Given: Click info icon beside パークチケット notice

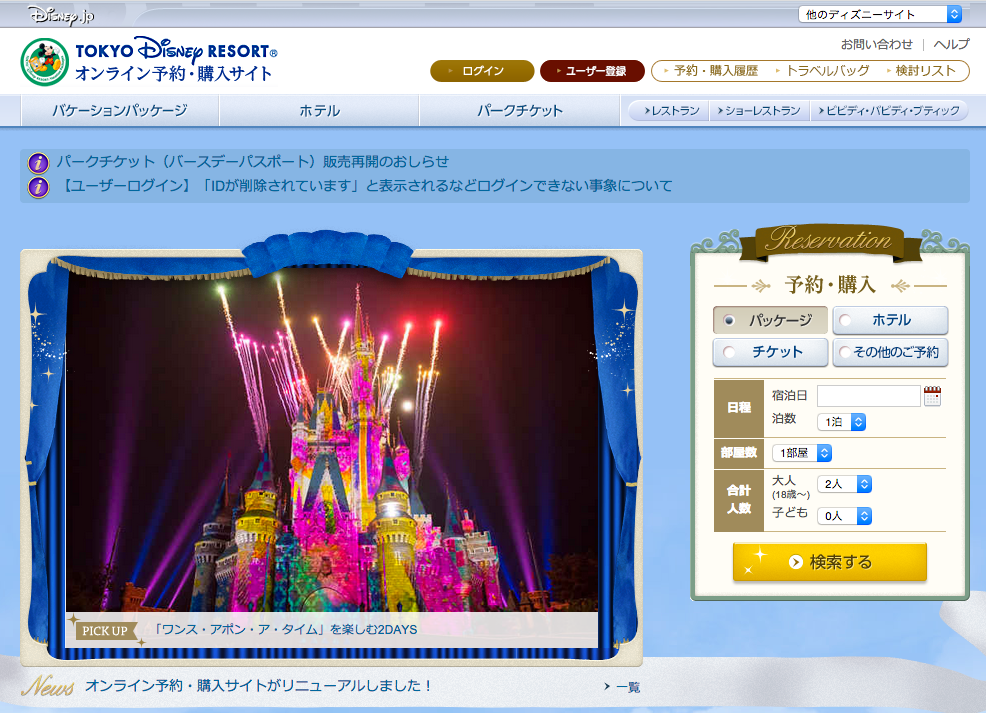Looking at the screenshot, I should (x=38, y=163).
